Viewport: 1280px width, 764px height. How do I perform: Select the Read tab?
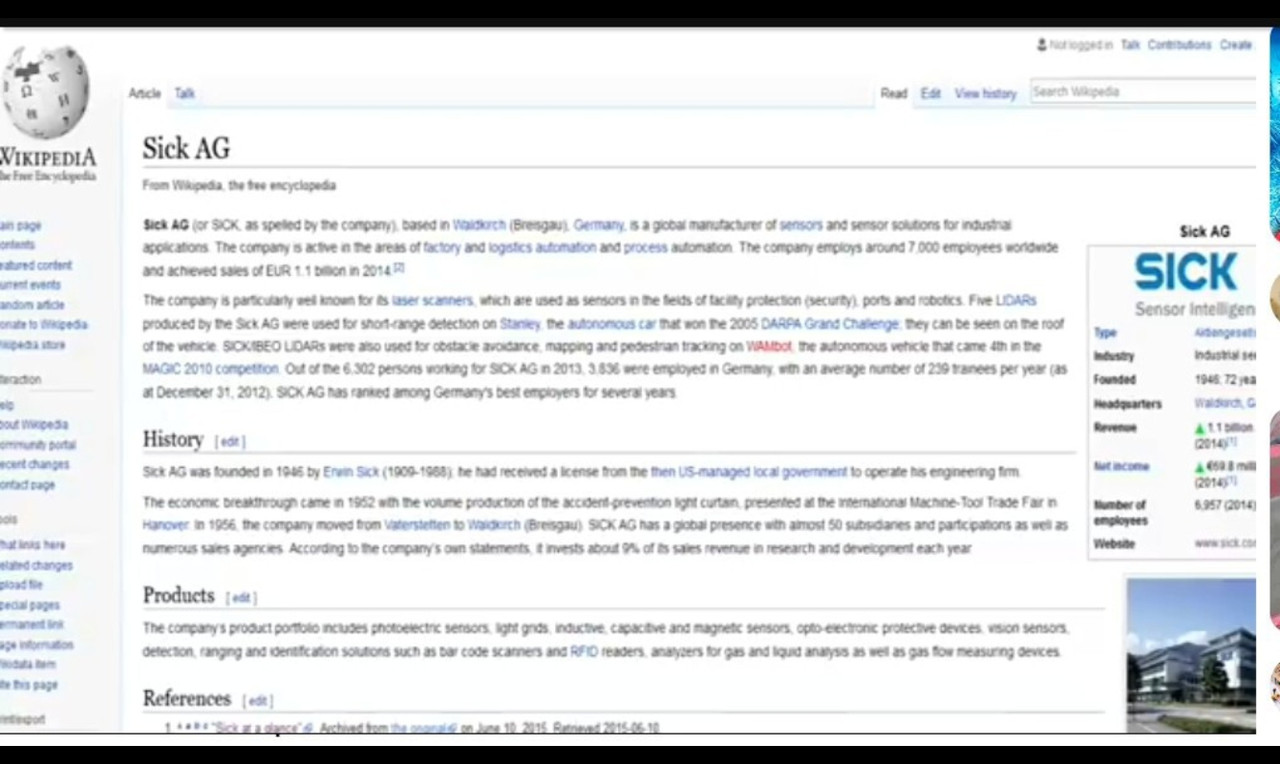893,93
